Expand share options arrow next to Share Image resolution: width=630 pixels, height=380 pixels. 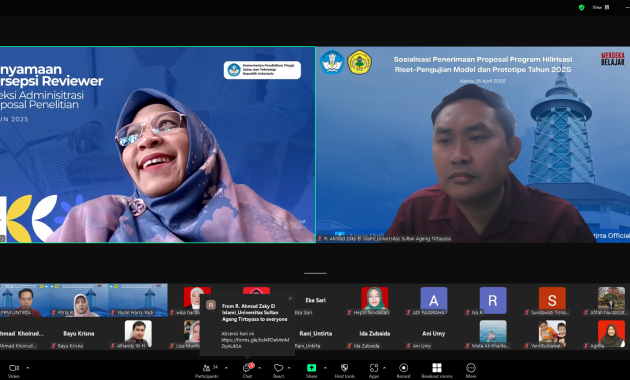(x=325, y=368)
